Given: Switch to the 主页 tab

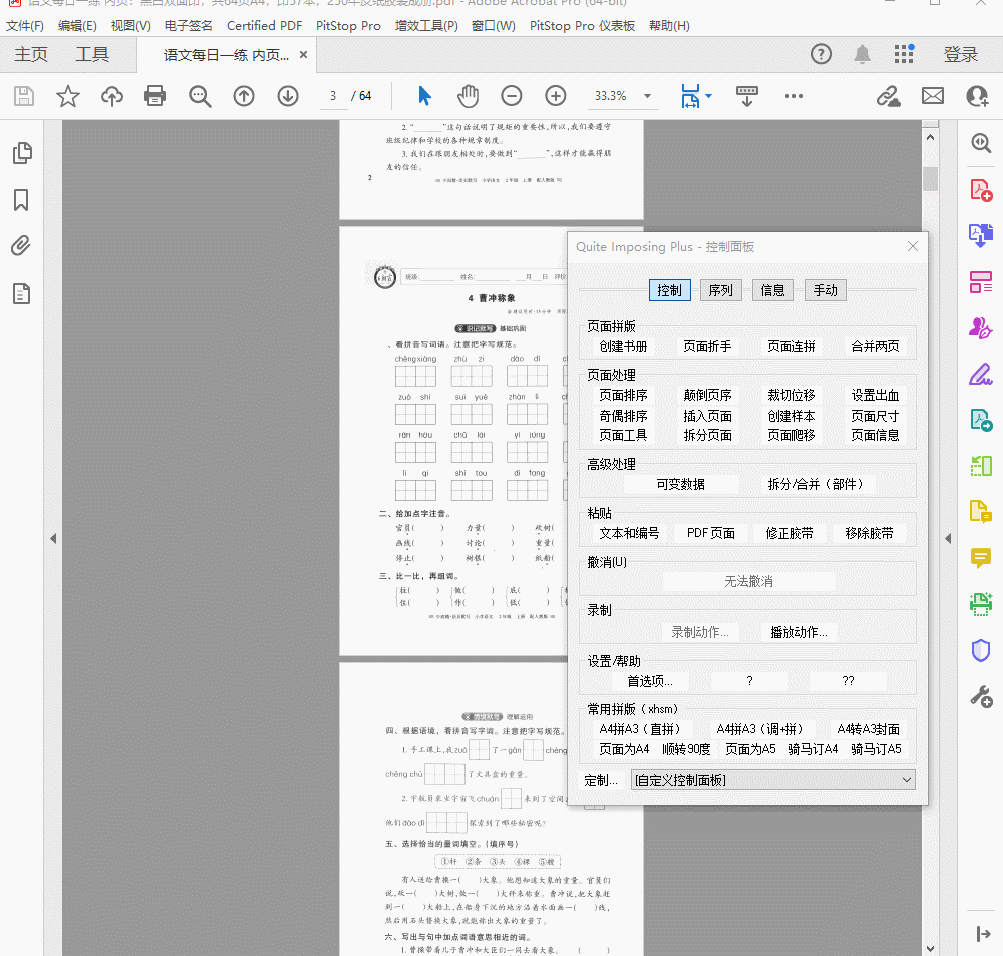Looking at the screenshot, I should [x=31, y=54].
